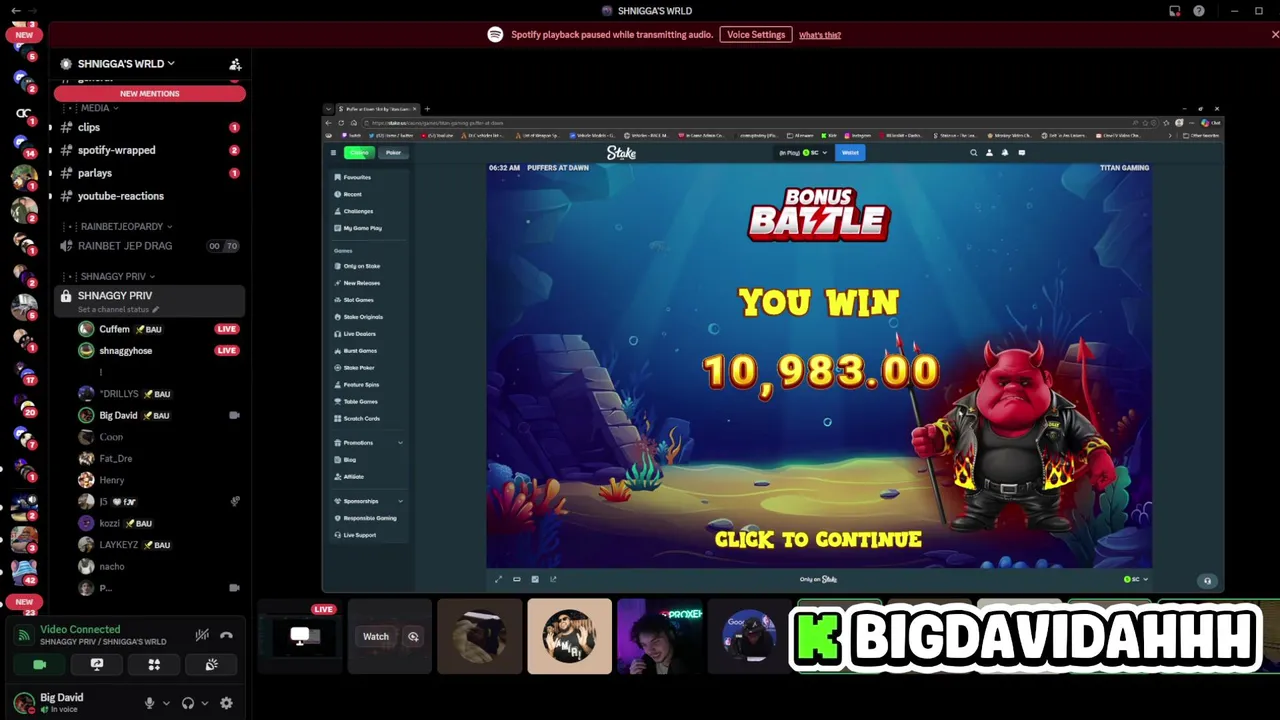The image size is (1280, 720).
Task: Click to continue in the game
Action: coord(818,540)
